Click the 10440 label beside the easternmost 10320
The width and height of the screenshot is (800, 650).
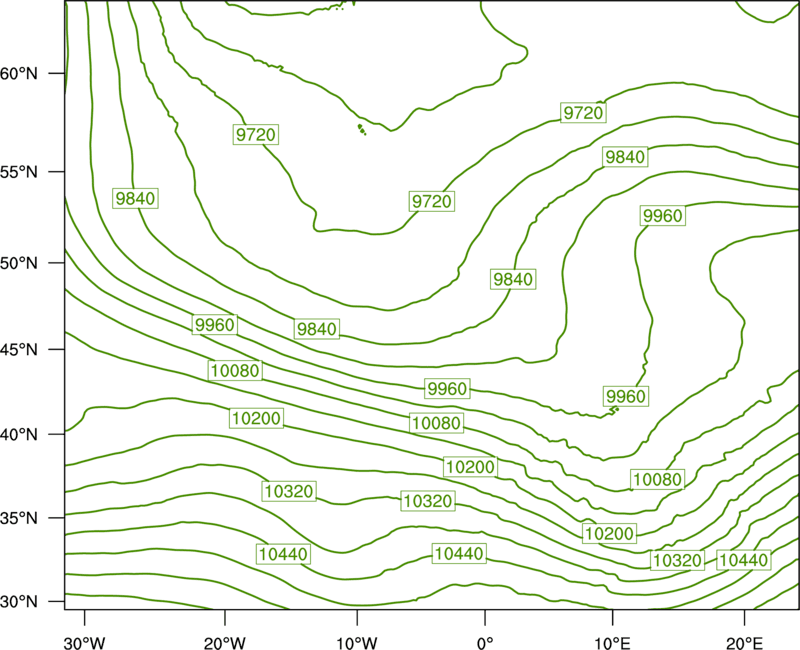(x=743, y=560)
